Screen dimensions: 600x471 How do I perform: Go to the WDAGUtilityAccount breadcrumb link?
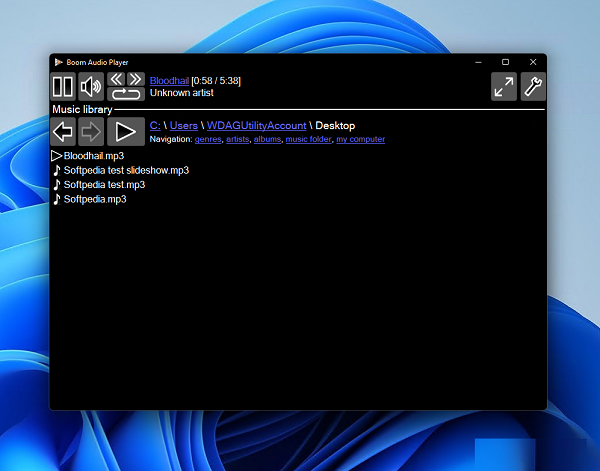point(256,126)
